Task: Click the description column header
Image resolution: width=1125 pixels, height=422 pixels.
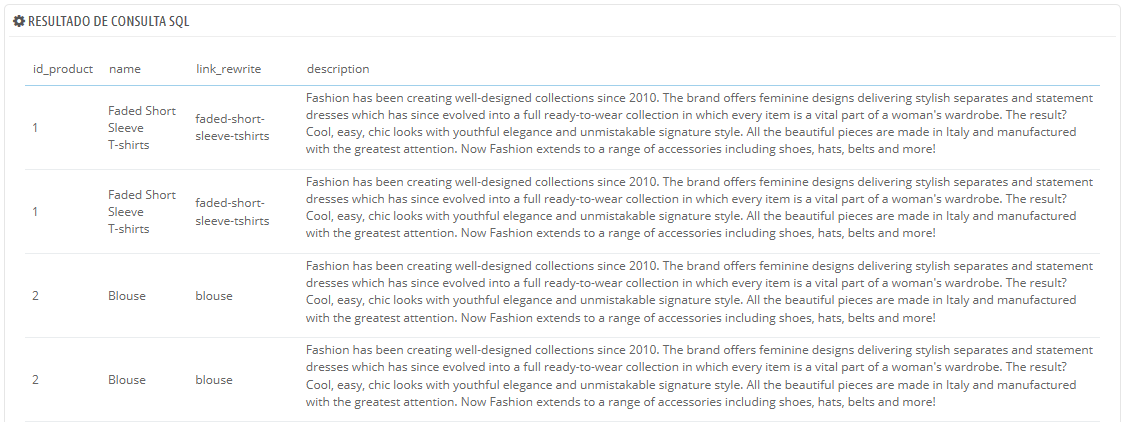Action: point(338,69)
